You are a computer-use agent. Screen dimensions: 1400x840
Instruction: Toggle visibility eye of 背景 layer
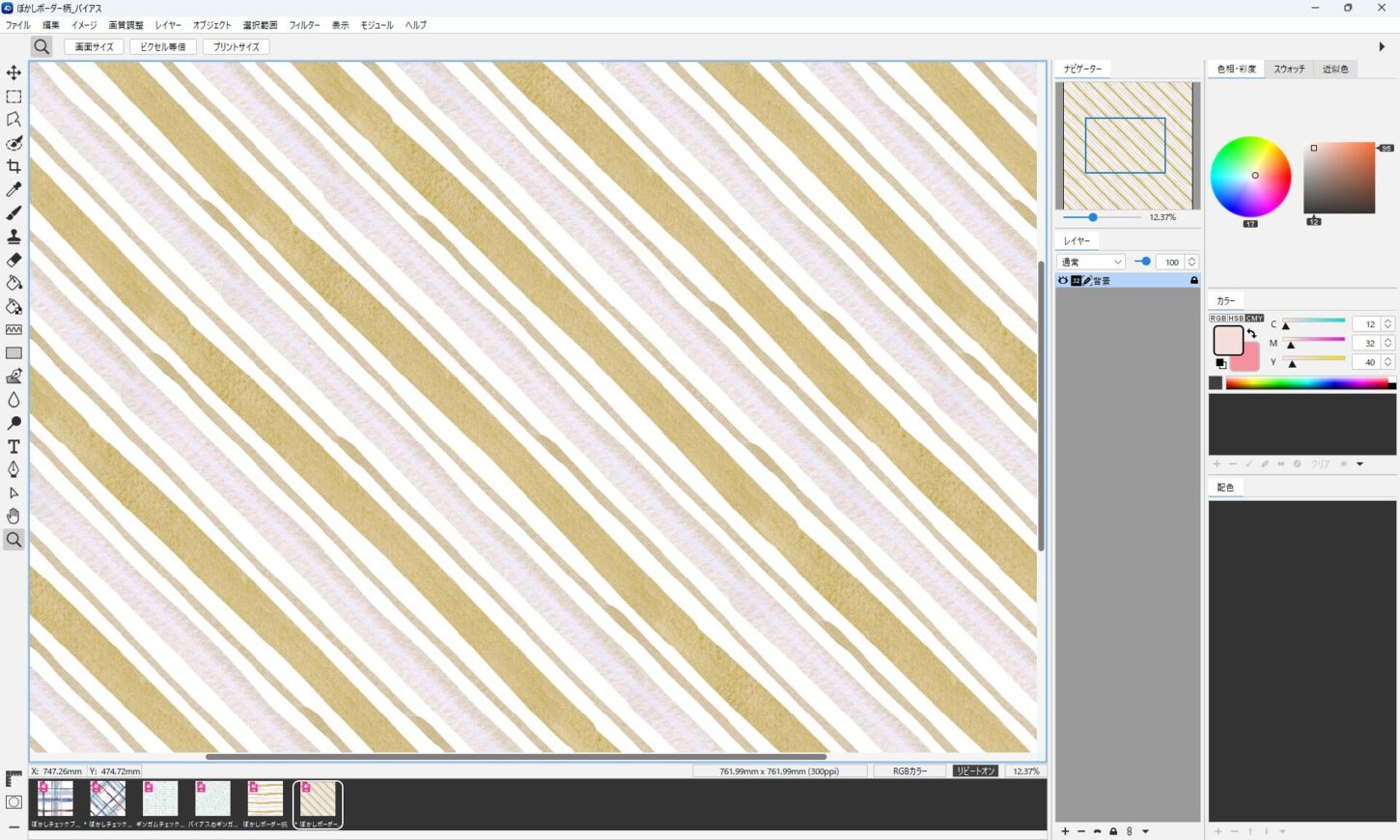coord(1063,280)
